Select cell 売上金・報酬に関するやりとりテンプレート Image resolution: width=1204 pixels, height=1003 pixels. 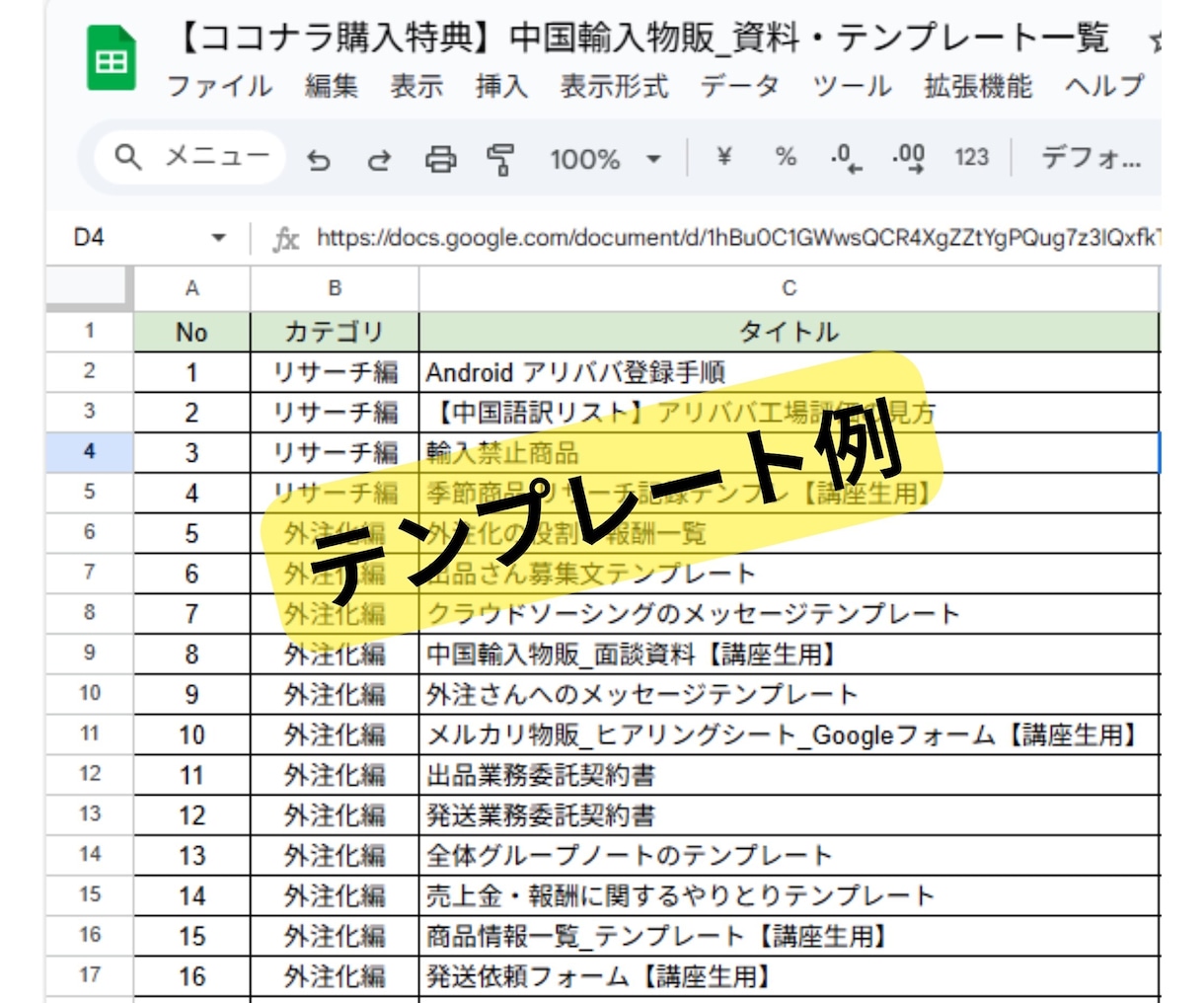[x=789, y=895]
